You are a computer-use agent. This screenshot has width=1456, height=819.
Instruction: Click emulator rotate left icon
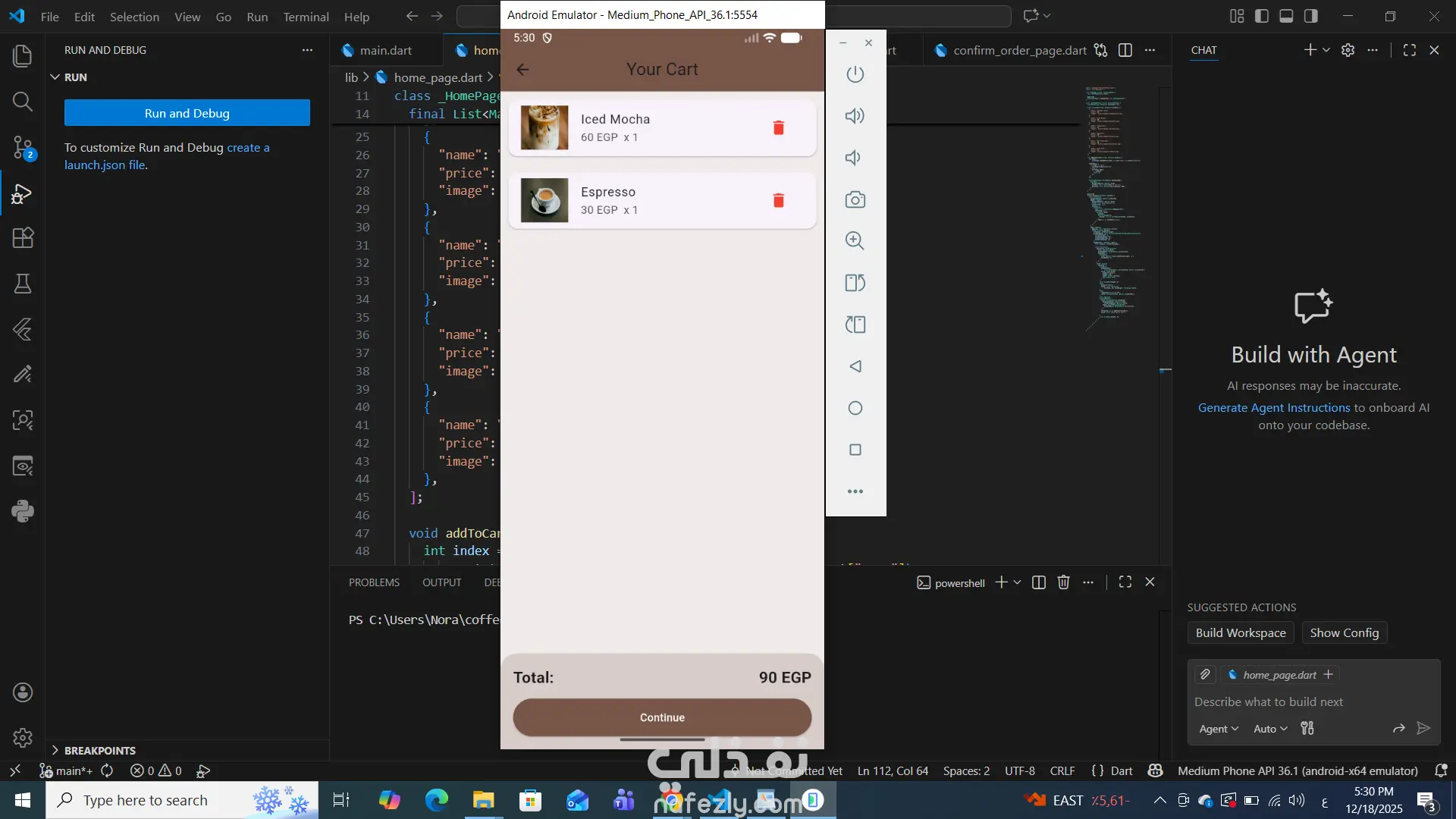855,283
